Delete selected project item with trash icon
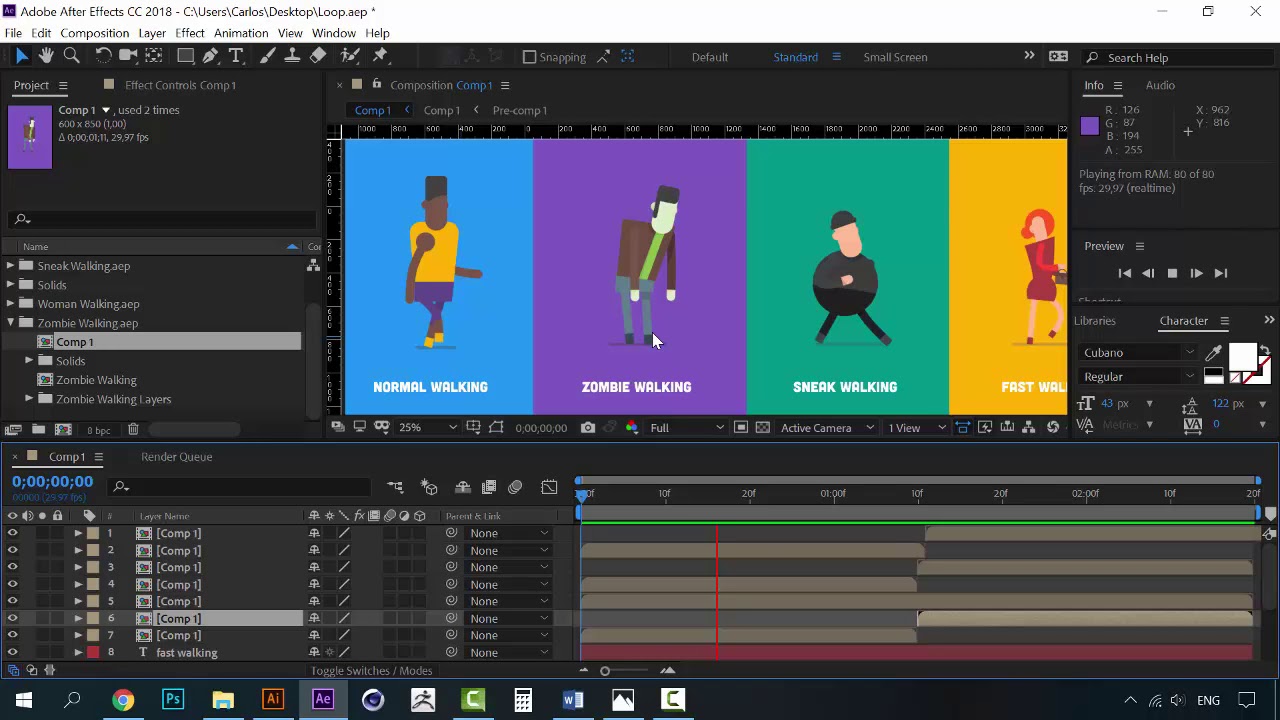1280x720 pixels. [133, 430]
